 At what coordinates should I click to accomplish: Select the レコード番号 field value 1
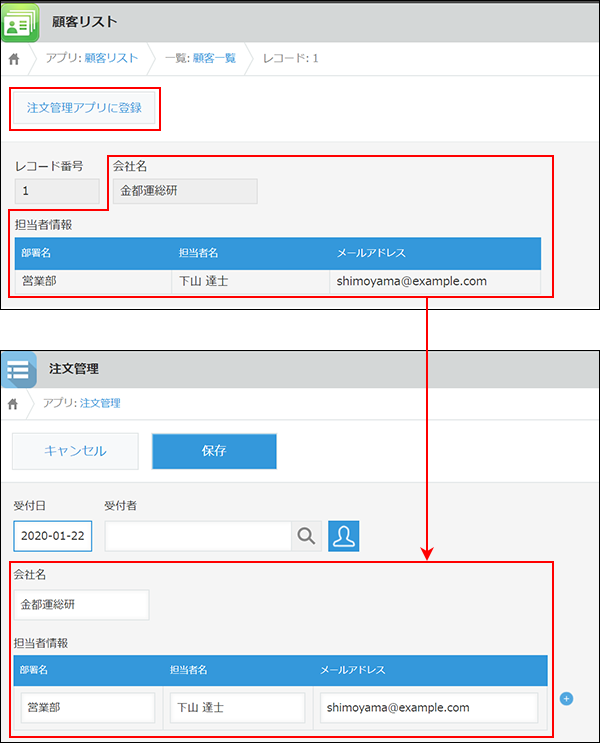(x=57, y=191)
